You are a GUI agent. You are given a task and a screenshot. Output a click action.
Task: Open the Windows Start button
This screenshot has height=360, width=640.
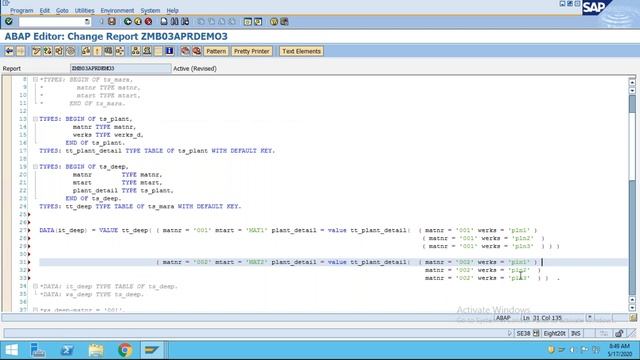tap(11, 350)
